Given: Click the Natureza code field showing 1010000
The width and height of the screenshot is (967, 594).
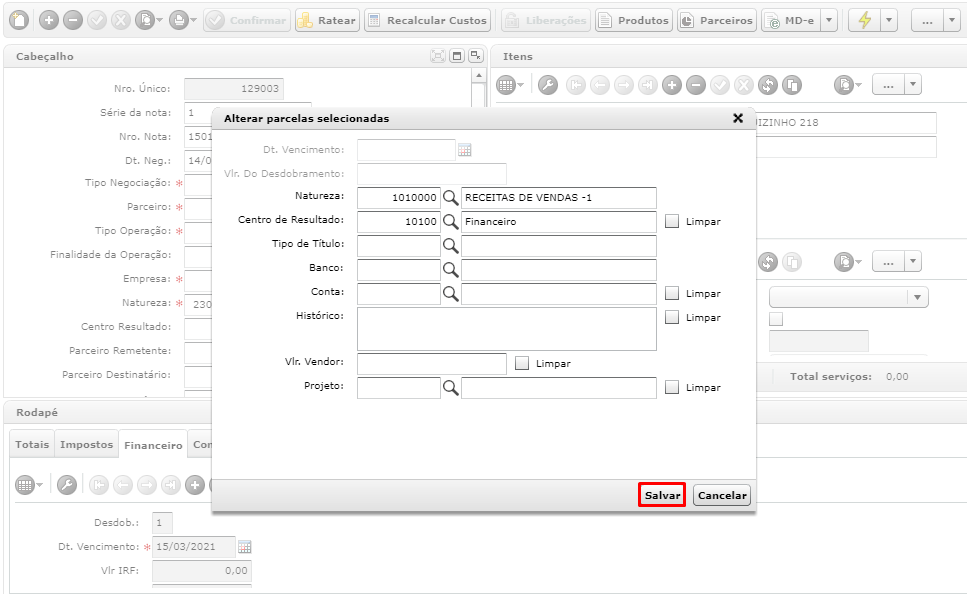Looking at the screenshot, I should (398, 197).
